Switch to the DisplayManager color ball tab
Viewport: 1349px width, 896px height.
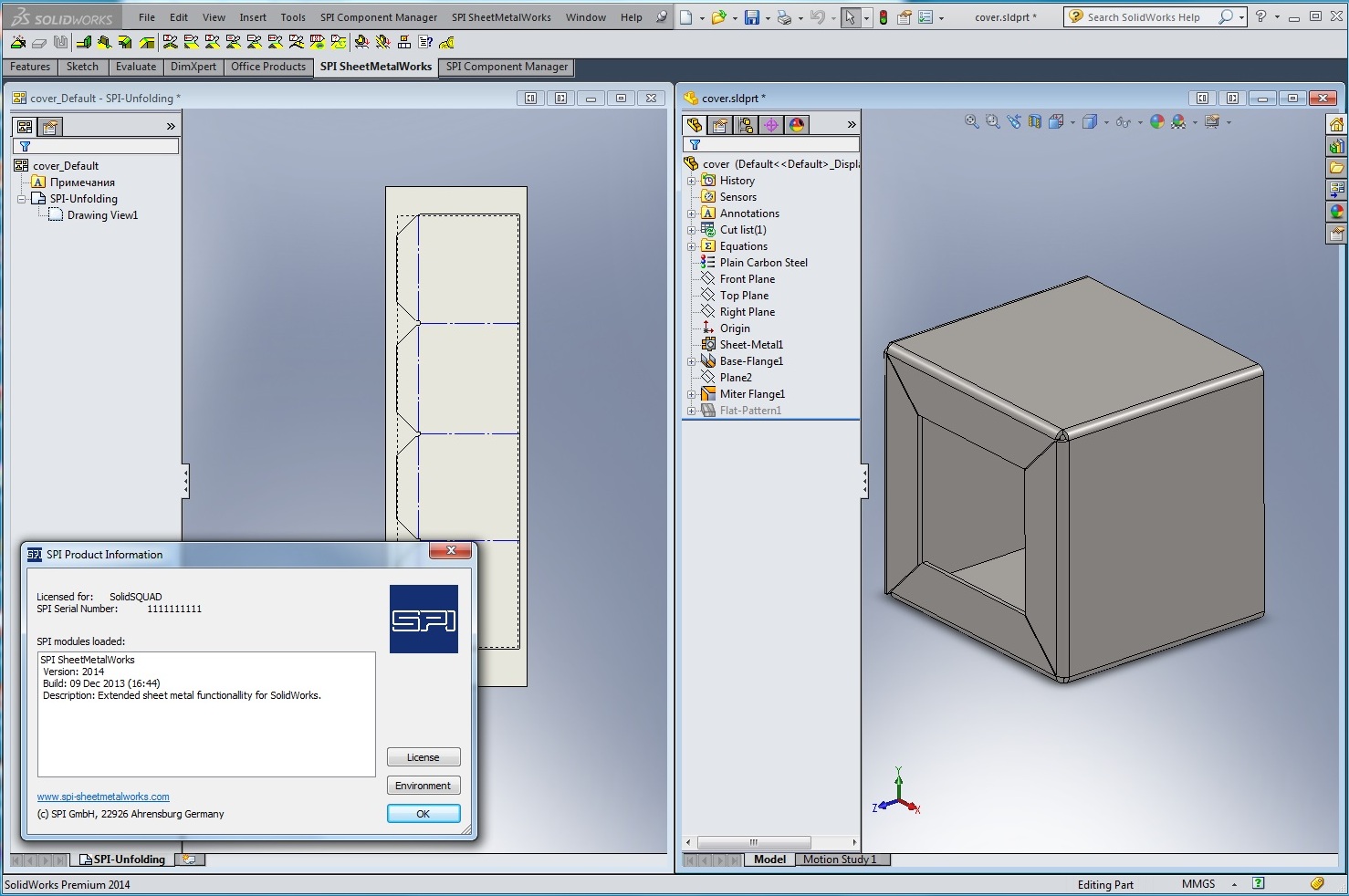797,125
